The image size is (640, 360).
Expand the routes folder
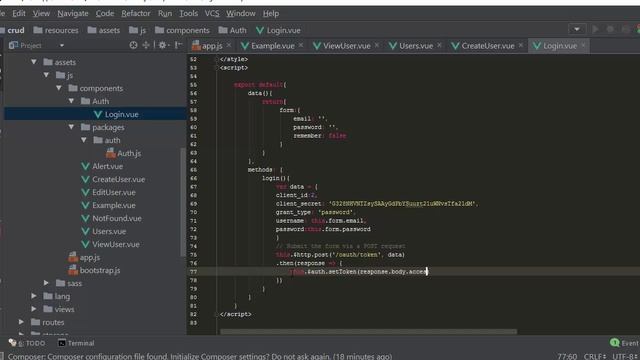[x=21, y=322]
